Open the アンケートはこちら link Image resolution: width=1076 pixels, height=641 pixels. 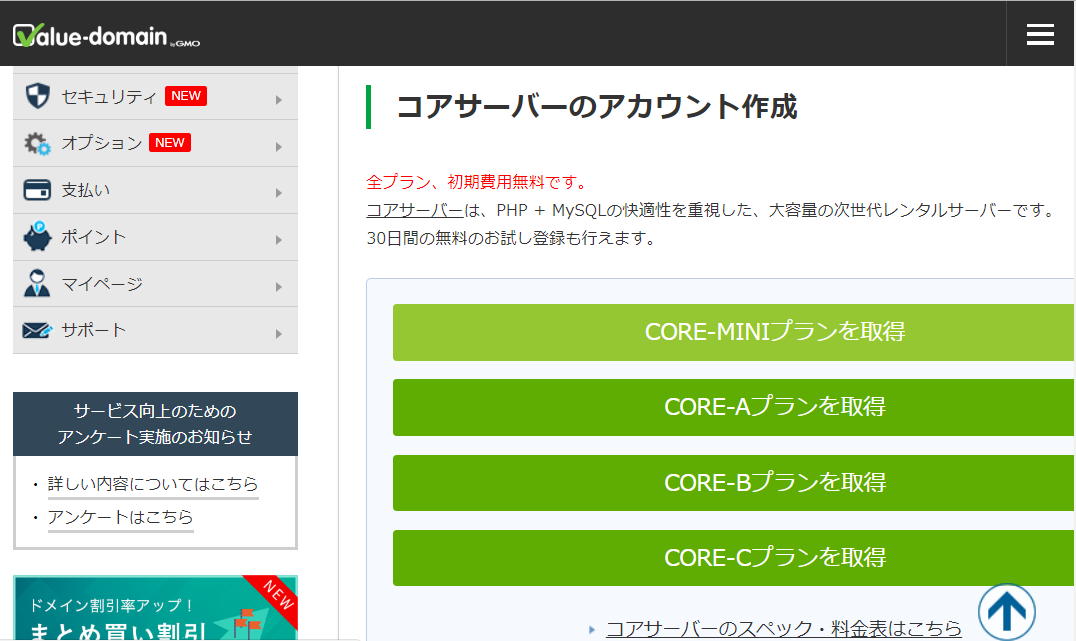click(120, 519)
